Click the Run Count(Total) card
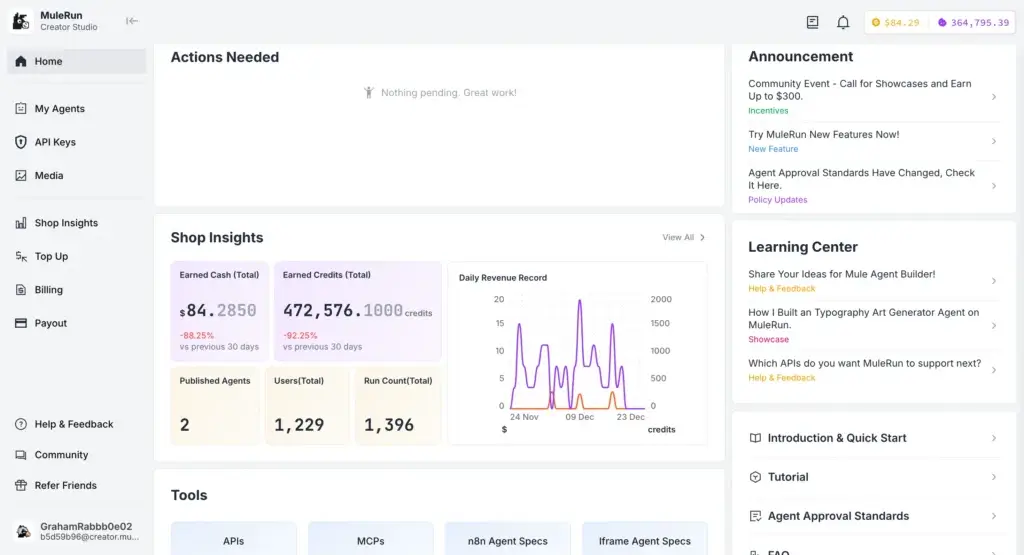Viewport: 1024px width, 555px height. point(398,406)
